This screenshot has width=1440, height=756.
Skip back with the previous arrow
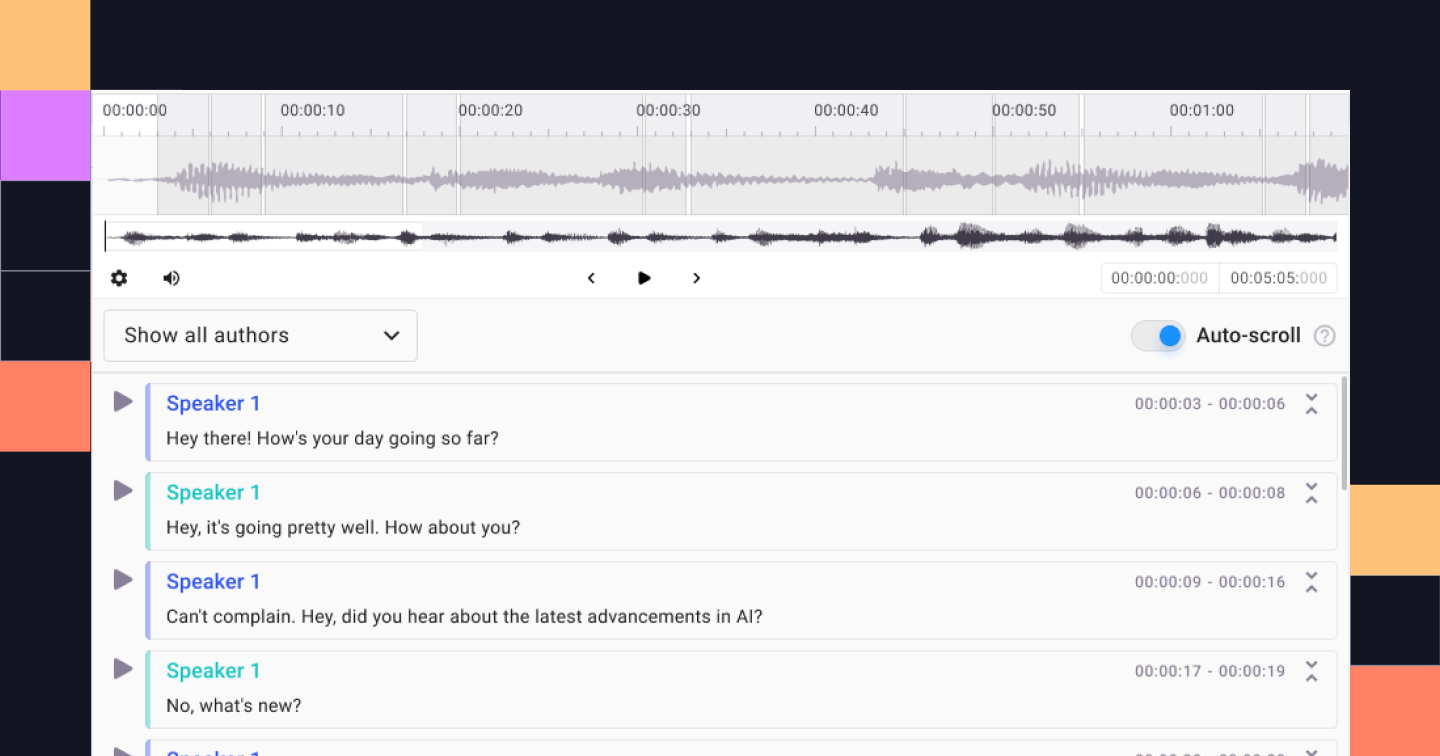(x=591, y=278)
